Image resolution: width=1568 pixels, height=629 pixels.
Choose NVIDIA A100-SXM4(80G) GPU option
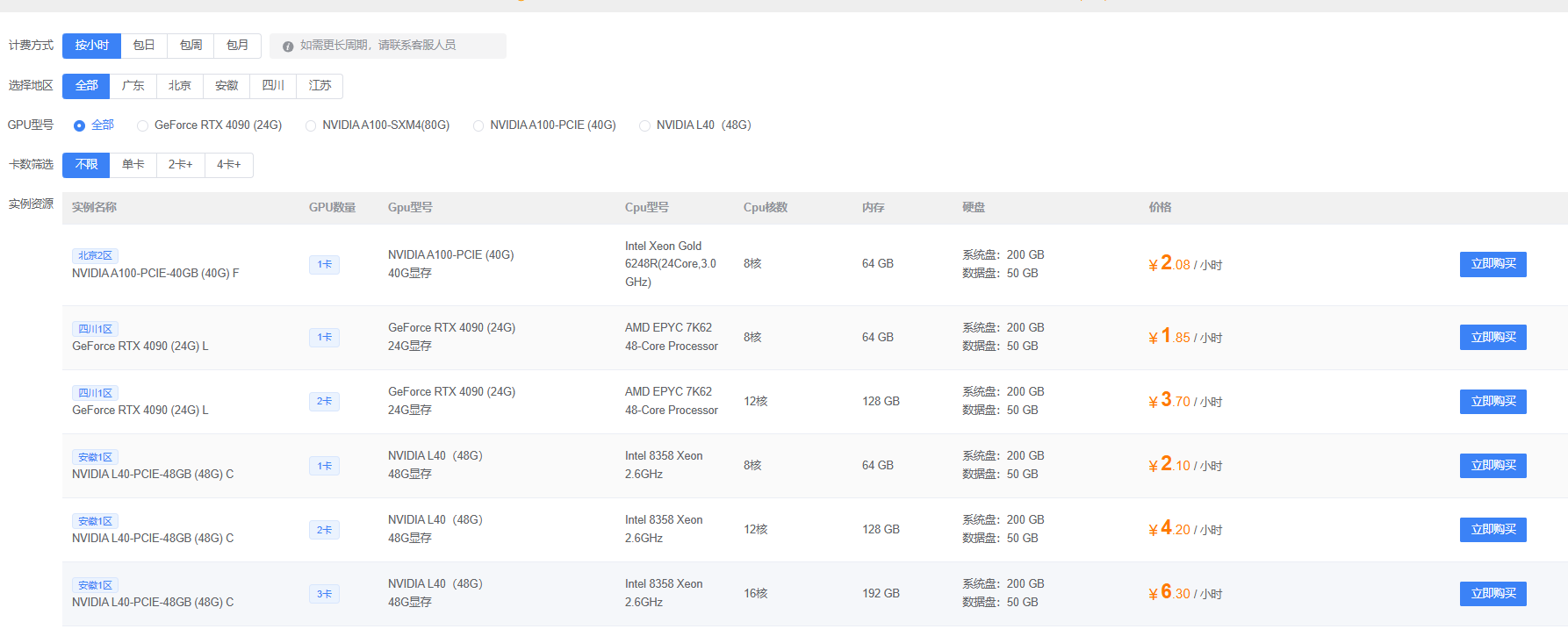point(311,125)
